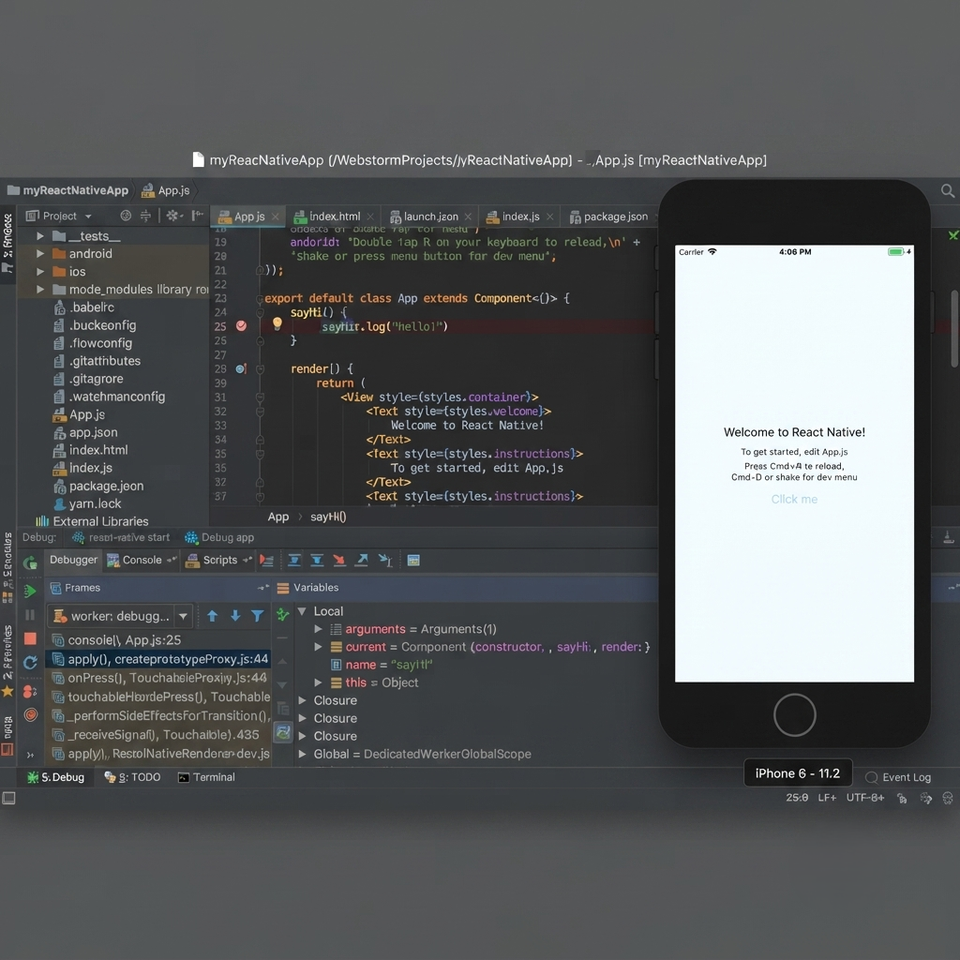Tap Click me in the iPhone simulator

click(x=794, y=499)
